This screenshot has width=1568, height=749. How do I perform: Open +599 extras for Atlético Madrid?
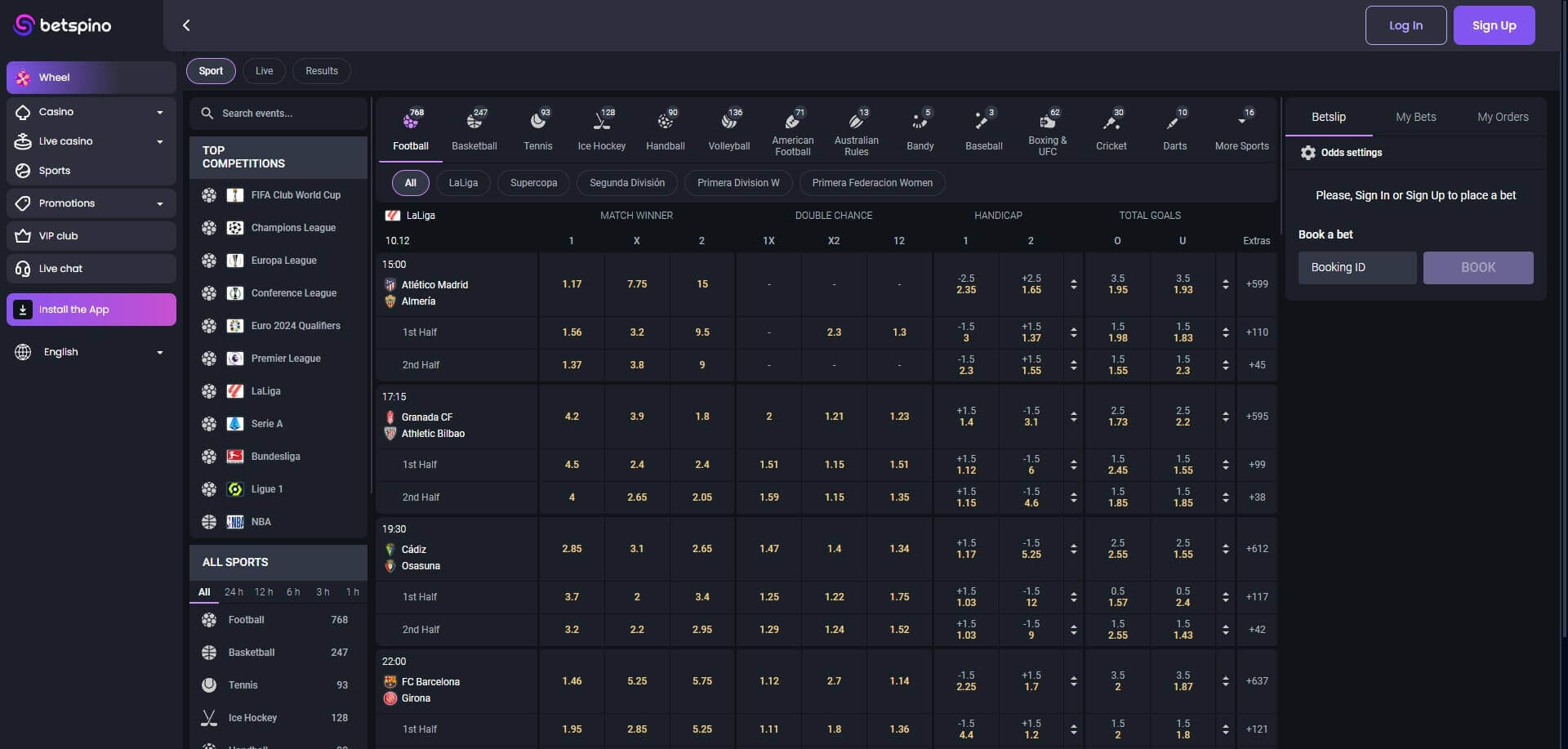(x=1257, y=284)
